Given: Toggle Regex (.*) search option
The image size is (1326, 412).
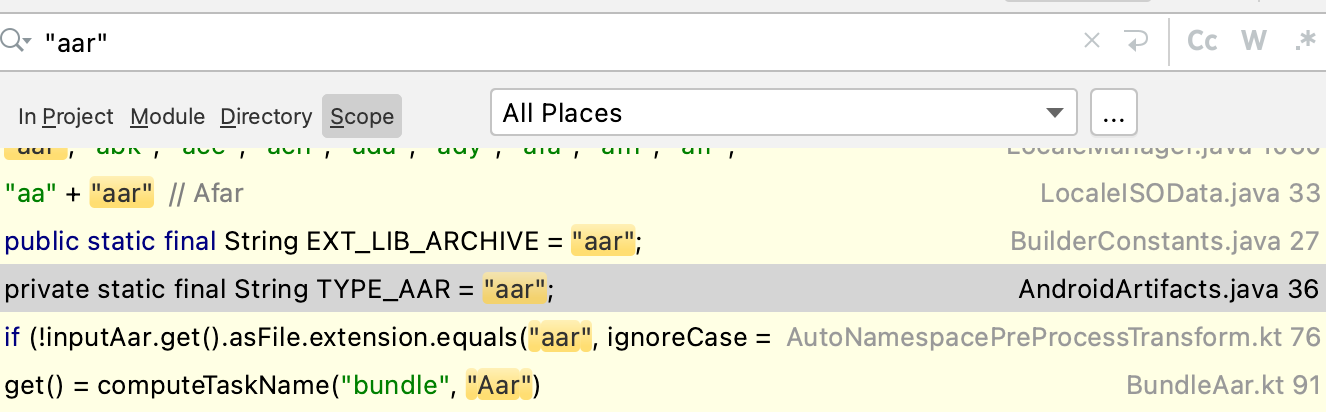Looking at the screenshot, I should click(1305, 41).
